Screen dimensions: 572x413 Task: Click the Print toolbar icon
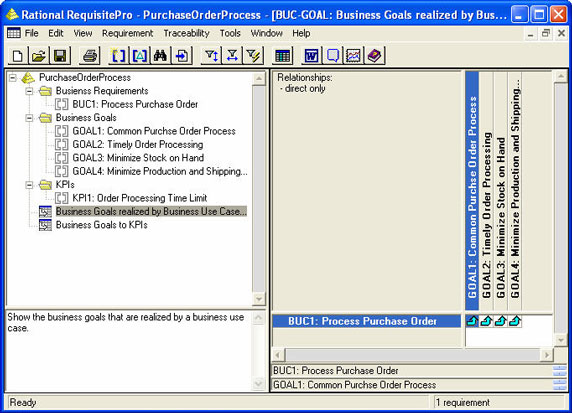point(89,56)
